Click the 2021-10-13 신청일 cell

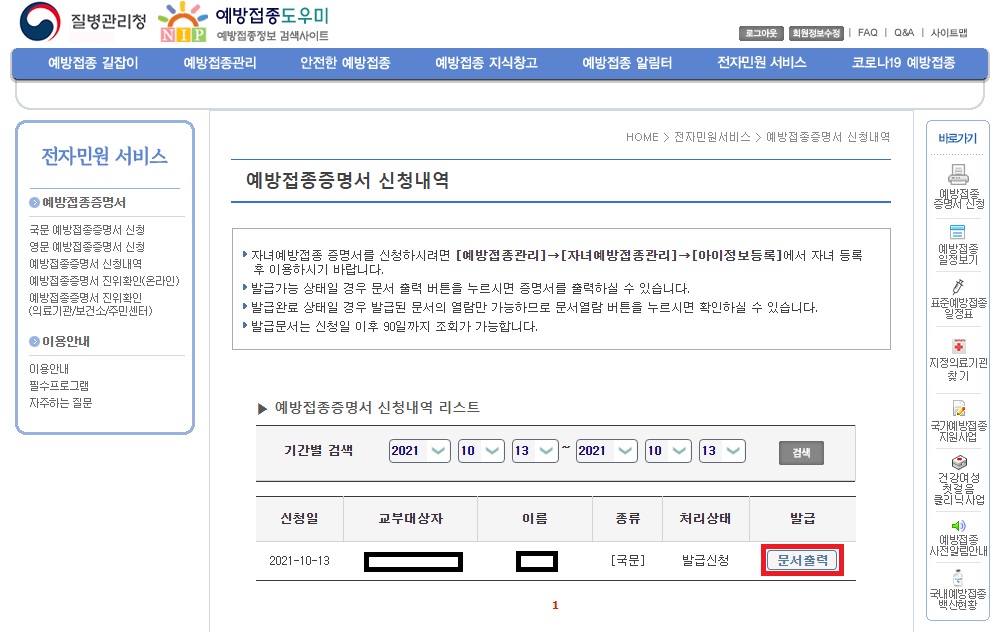click(300, 561)
